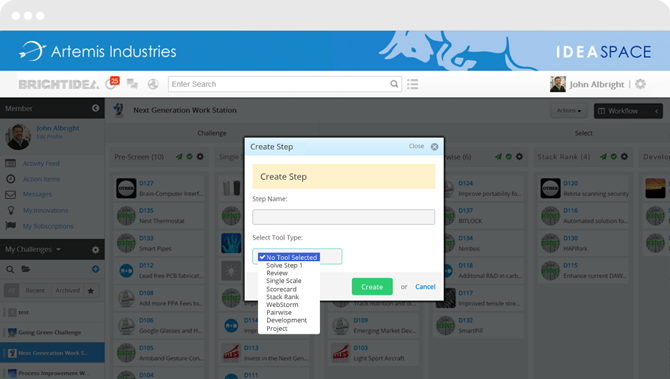
Task: Cancel the Create Step dialog
Action: pyautogui.click(x=425, y=287)
